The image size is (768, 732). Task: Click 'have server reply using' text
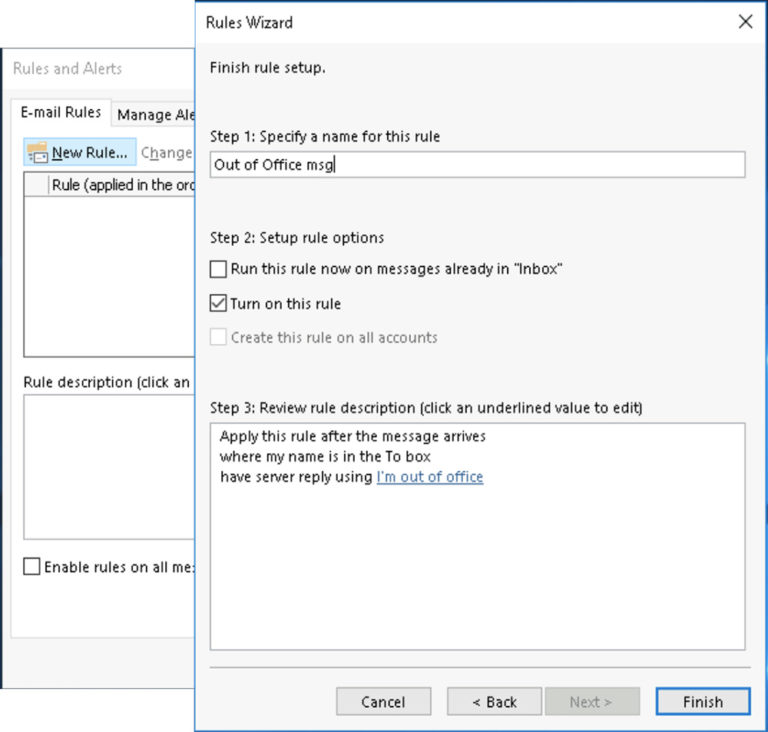pyautogui.click(x=296, y=477)
